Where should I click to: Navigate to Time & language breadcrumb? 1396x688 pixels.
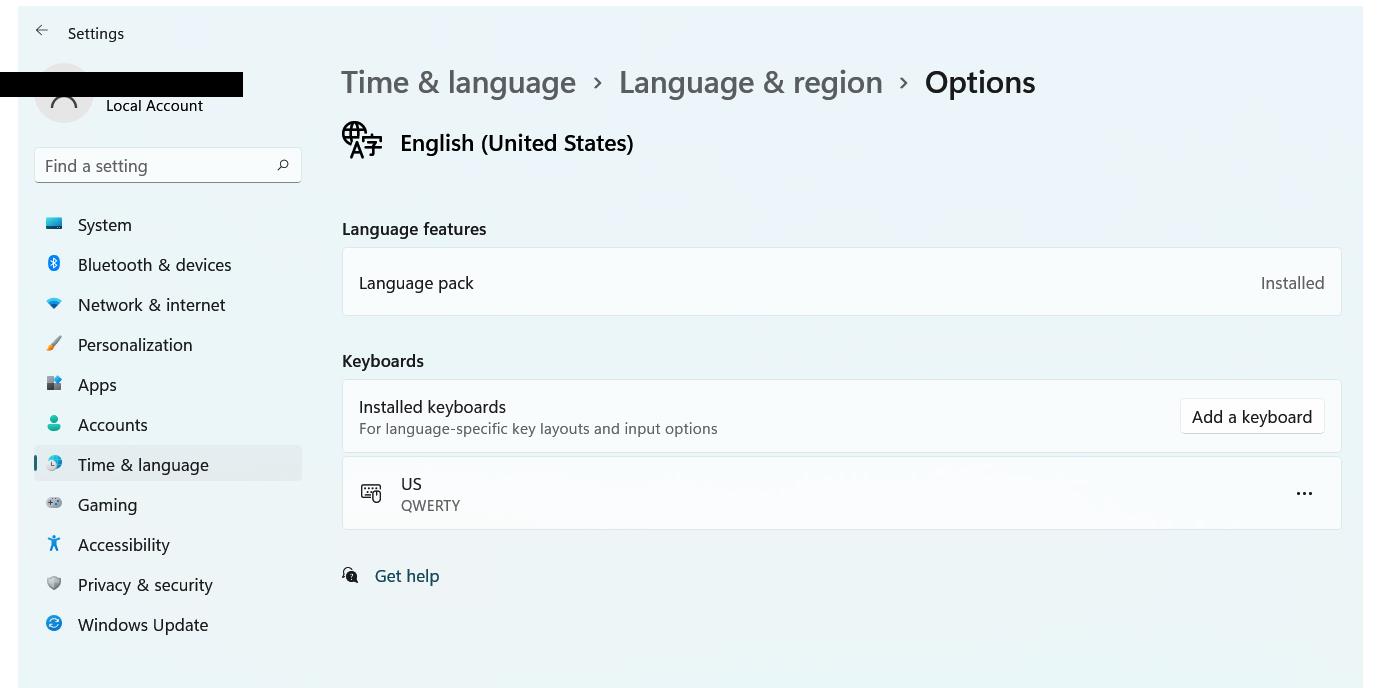[x=459, y=82]
